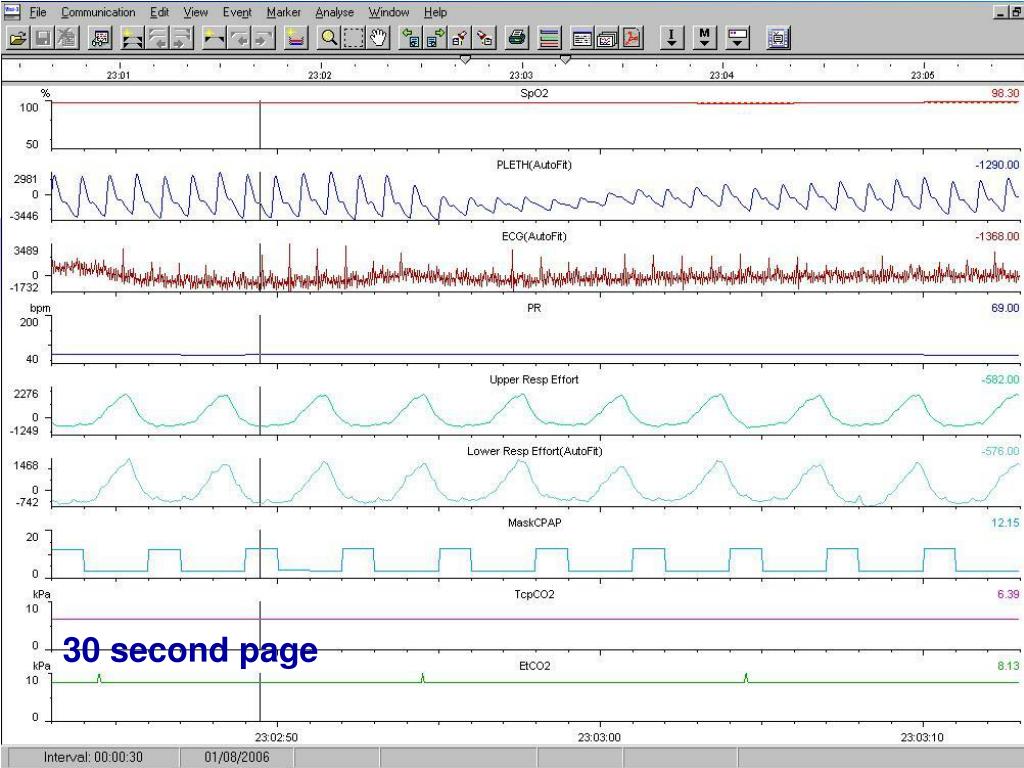Open the Marker menu
1024x768 pixels.
[283, 12]
